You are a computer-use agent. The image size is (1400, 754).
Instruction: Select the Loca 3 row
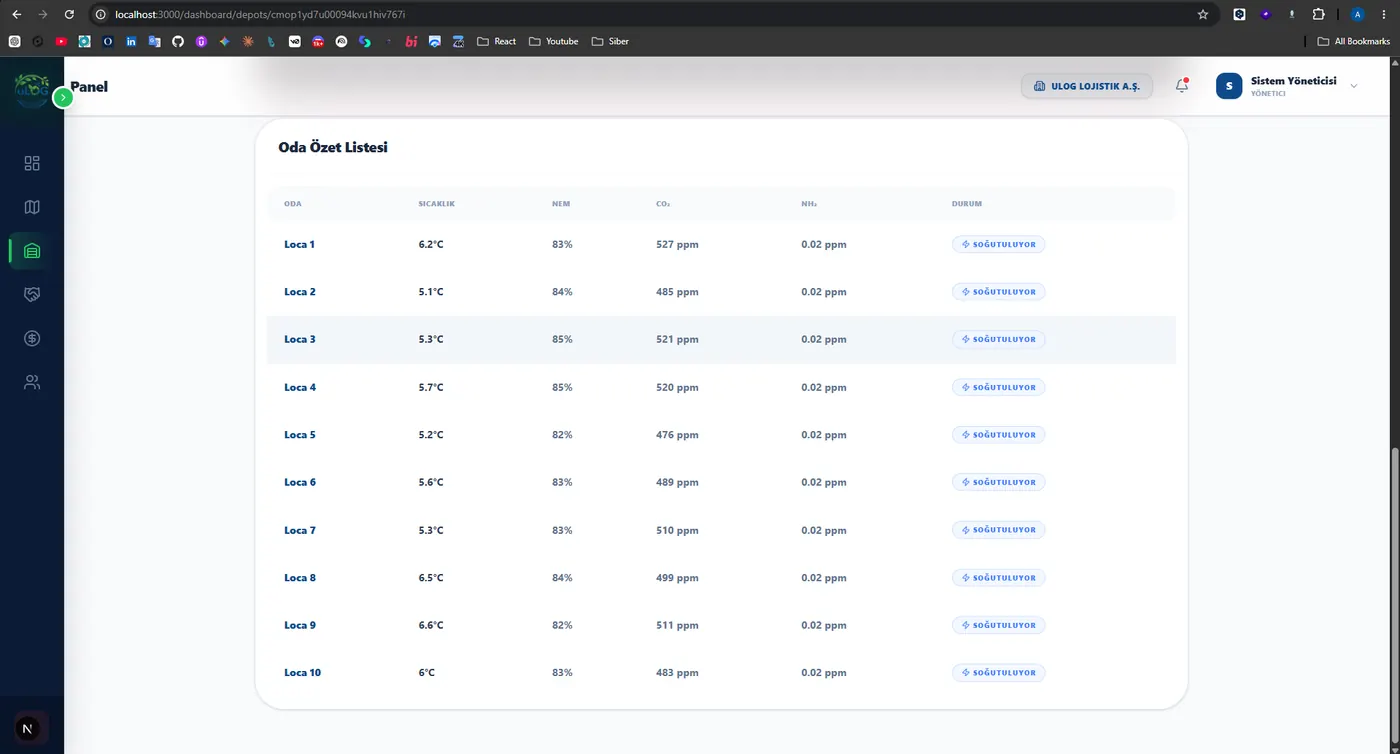721,339
